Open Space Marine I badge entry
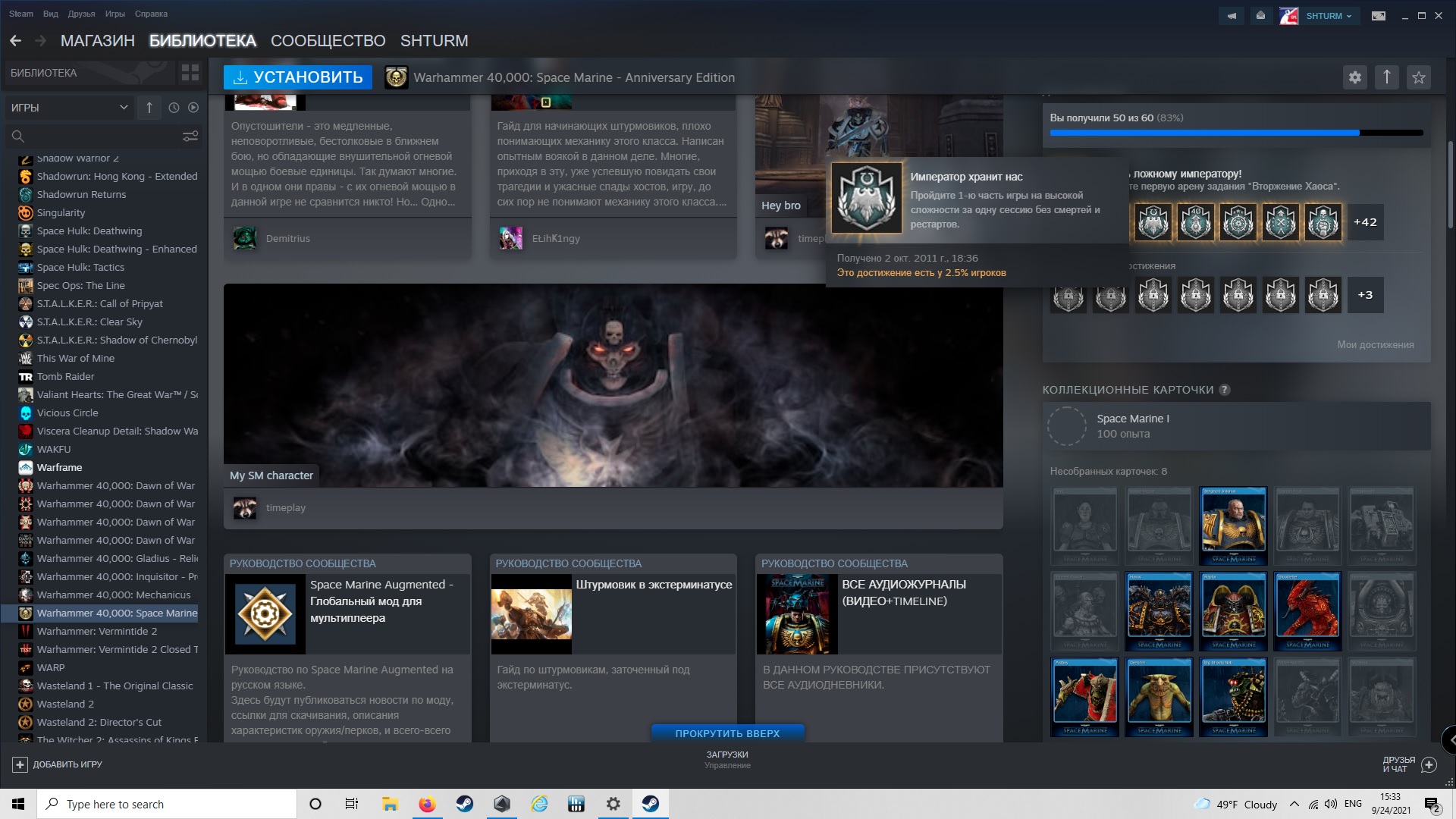 point(1237,426)
